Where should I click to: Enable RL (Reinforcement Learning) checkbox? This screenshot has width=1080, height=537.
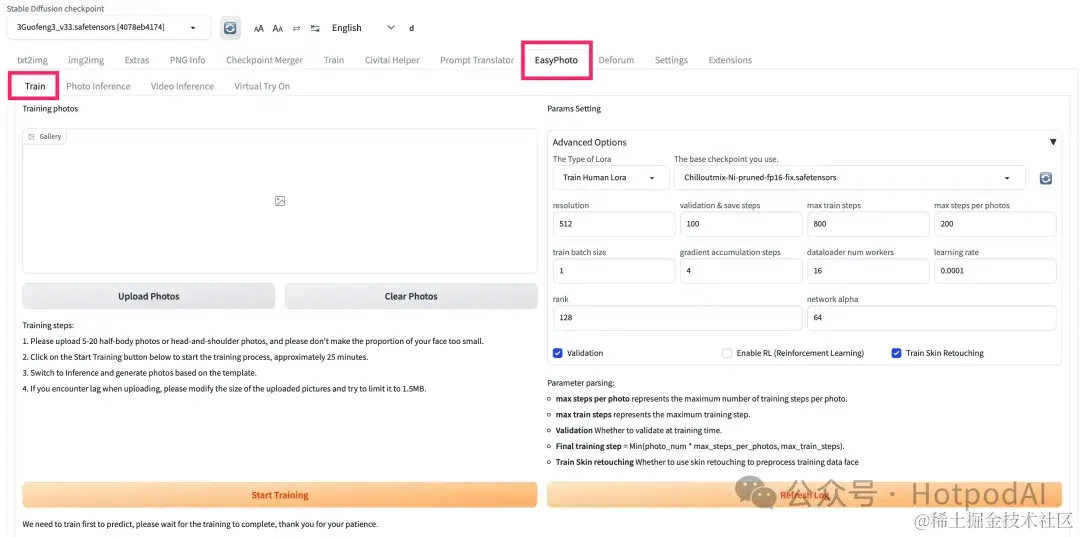tap(727, 353)
